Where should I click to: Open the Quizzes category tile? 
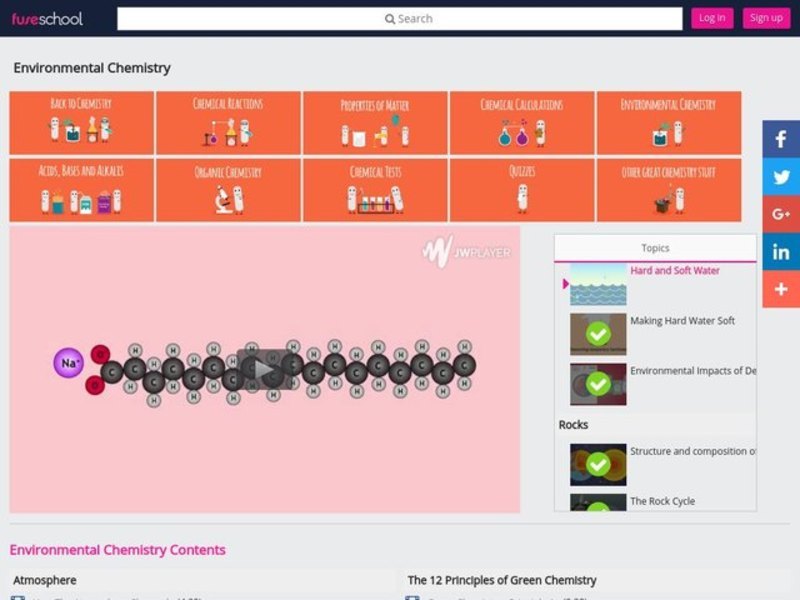[x=521, y=190]
